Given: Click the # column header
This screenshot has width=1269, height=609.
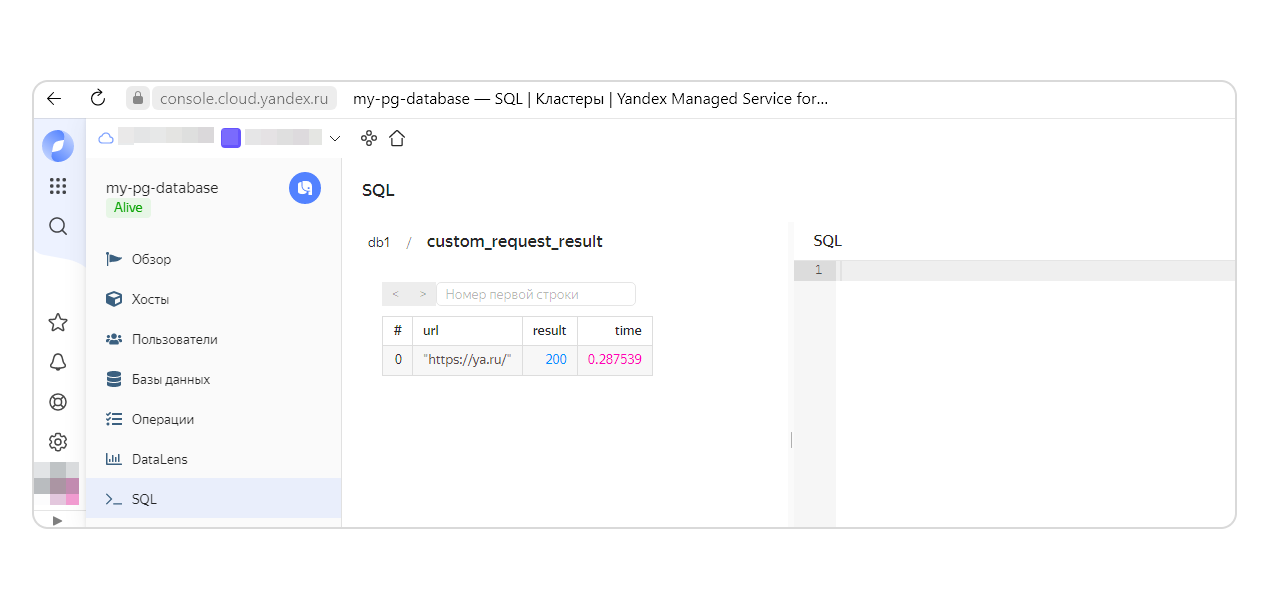Looking at the screenshot, I should point(398,331).
